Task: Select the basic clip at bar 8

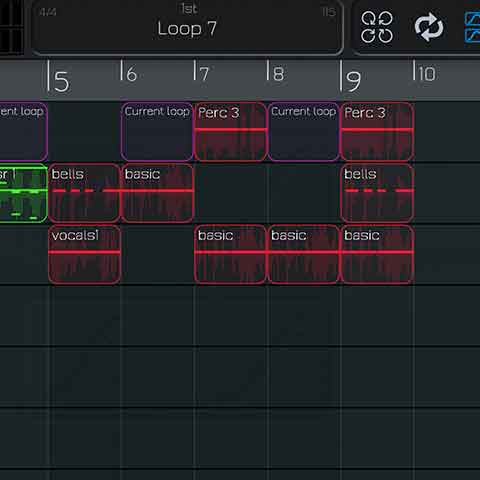Action: coord(304,255)
